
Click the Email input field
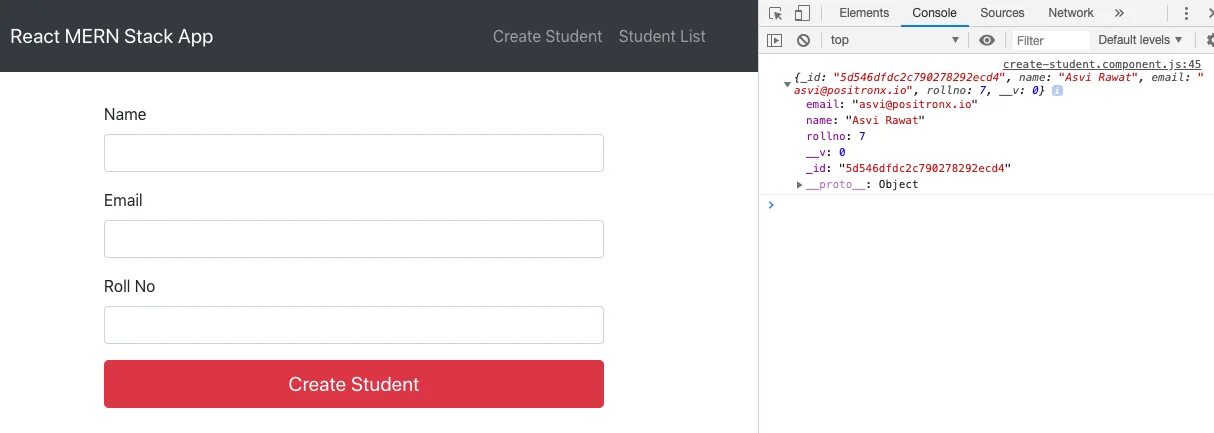pyautogui.click(x=354, y=239)
